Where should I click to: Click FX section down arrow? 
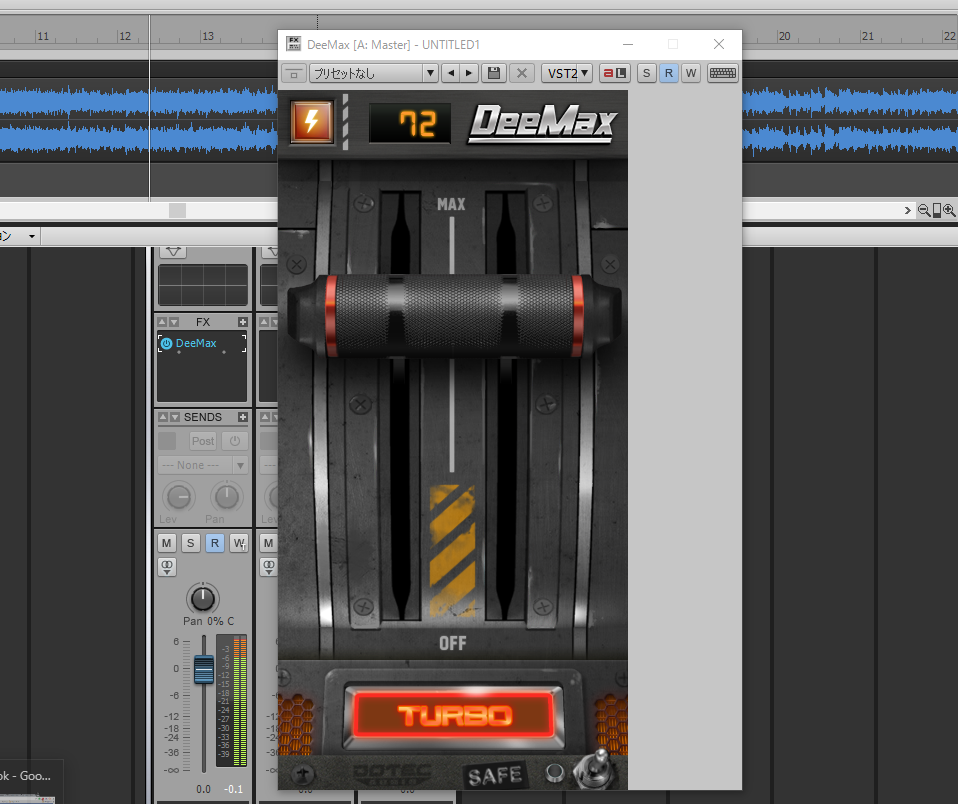point(174,322)
